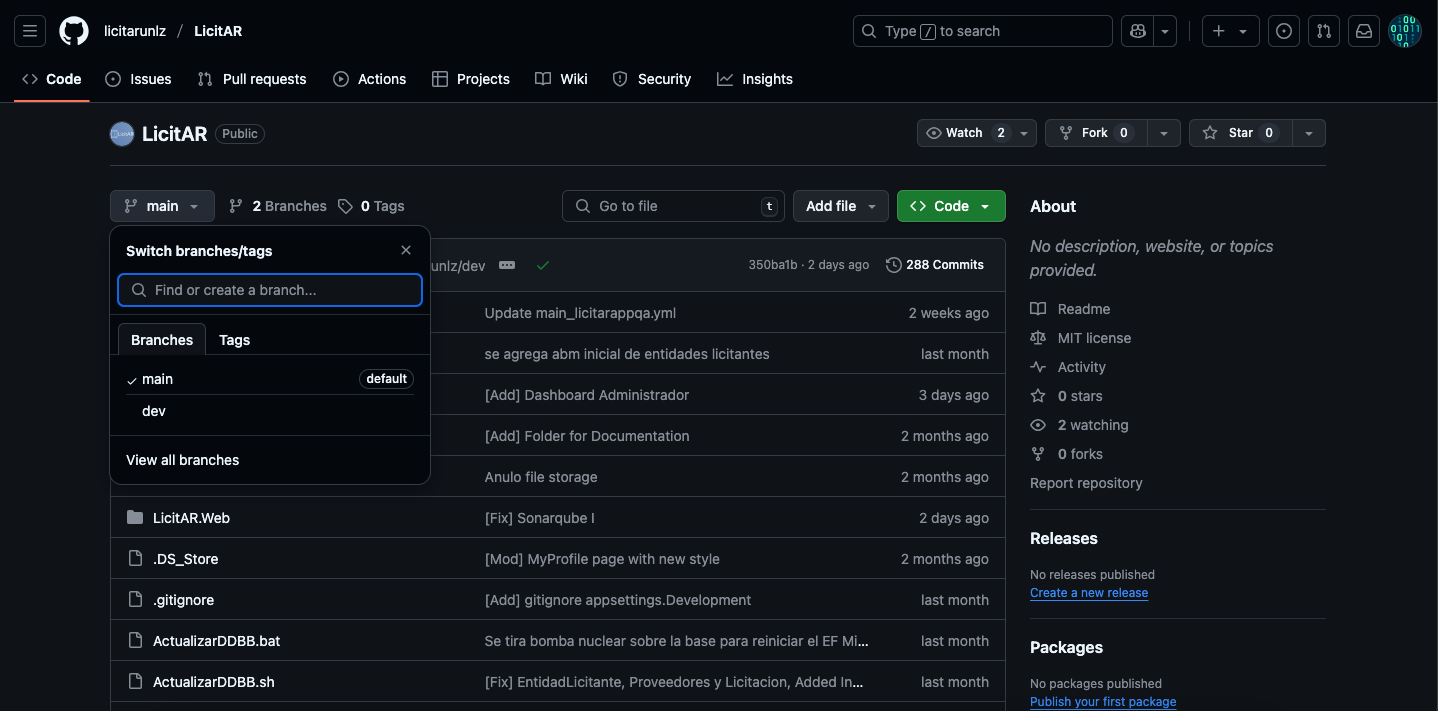Click the eye icon beside 2 watching
1438x711 pixels.
[1038, 425]
